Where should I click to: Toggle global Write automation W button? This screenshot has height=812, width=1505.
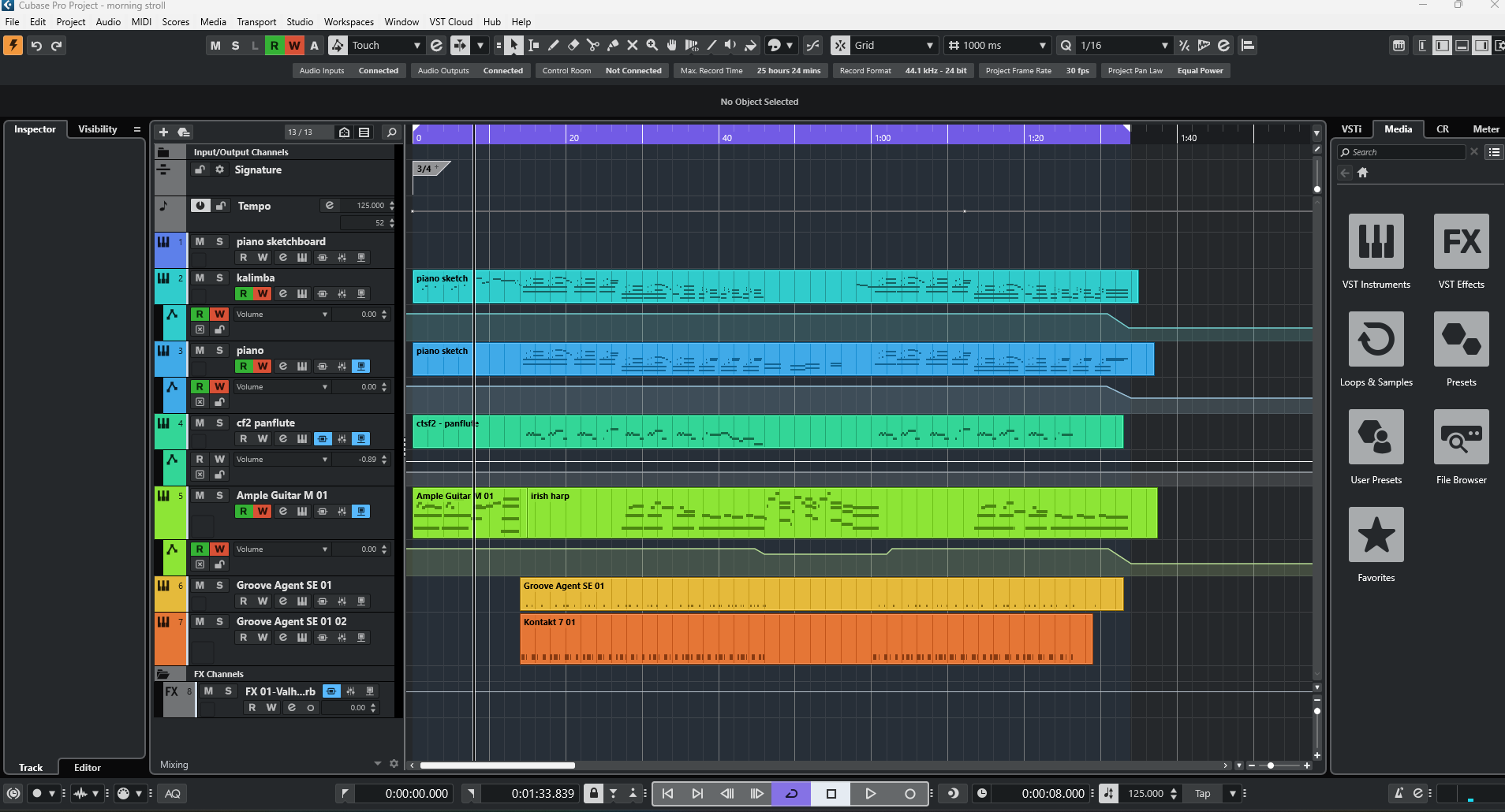point(293,46)
